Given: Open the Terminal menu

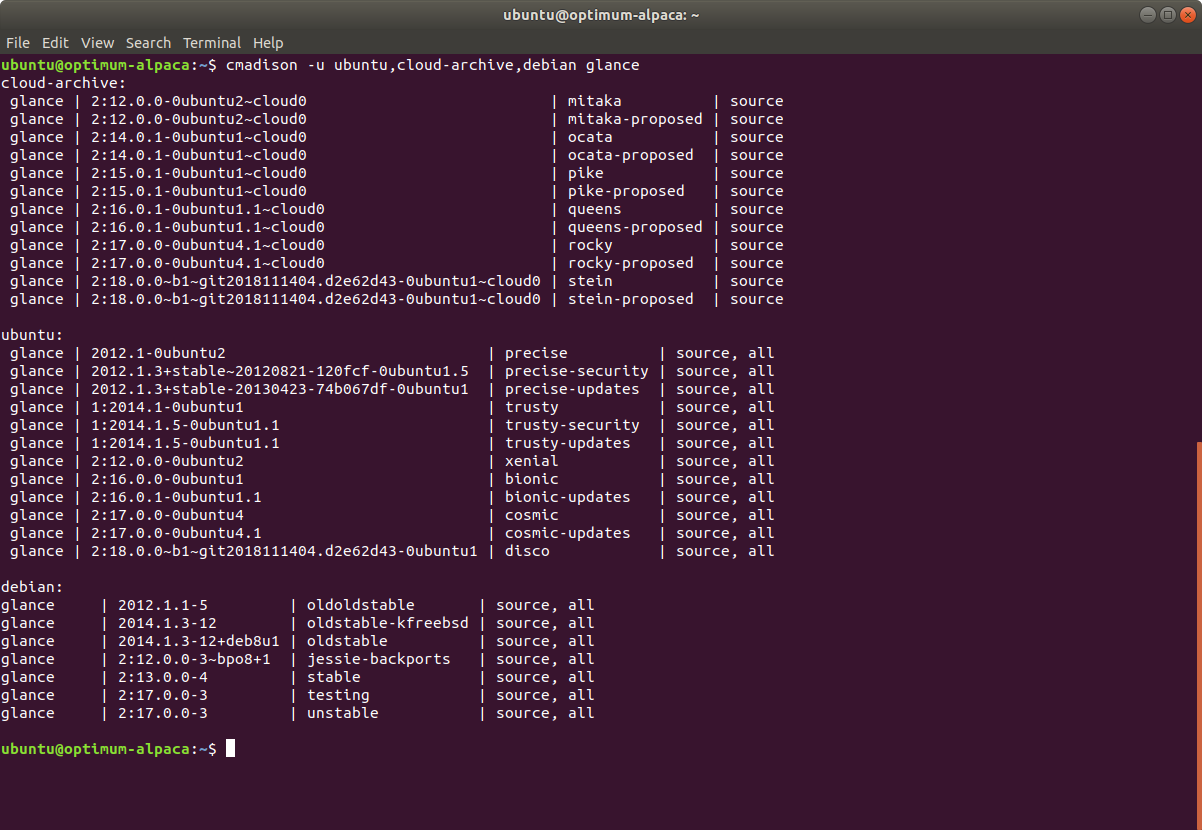Looking at the screenshot, I should tap(211, 42).
